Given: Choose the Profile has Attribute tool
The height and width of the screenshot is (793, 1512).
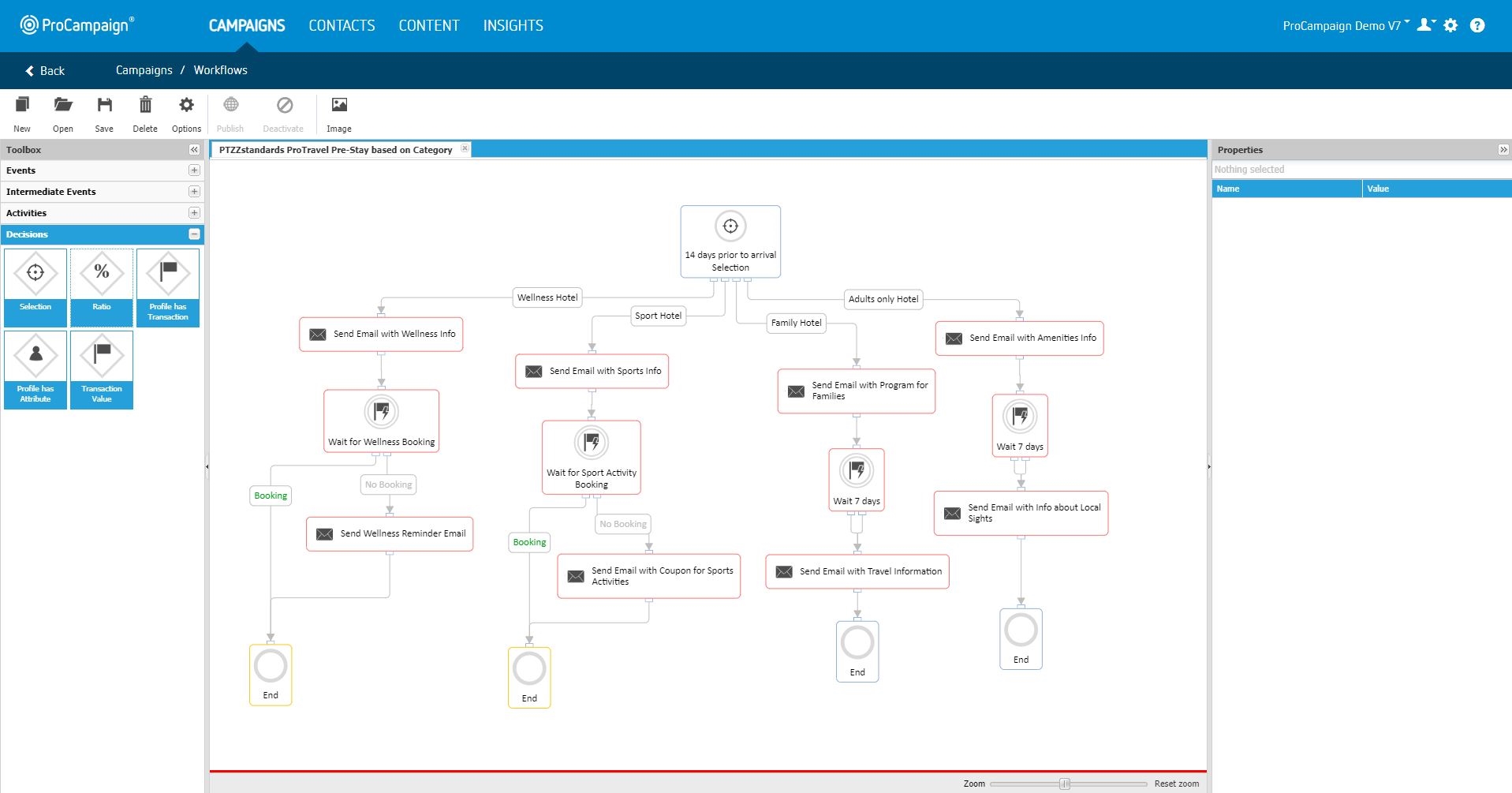Looking at the screenshot, I should (x=35, y=368).
